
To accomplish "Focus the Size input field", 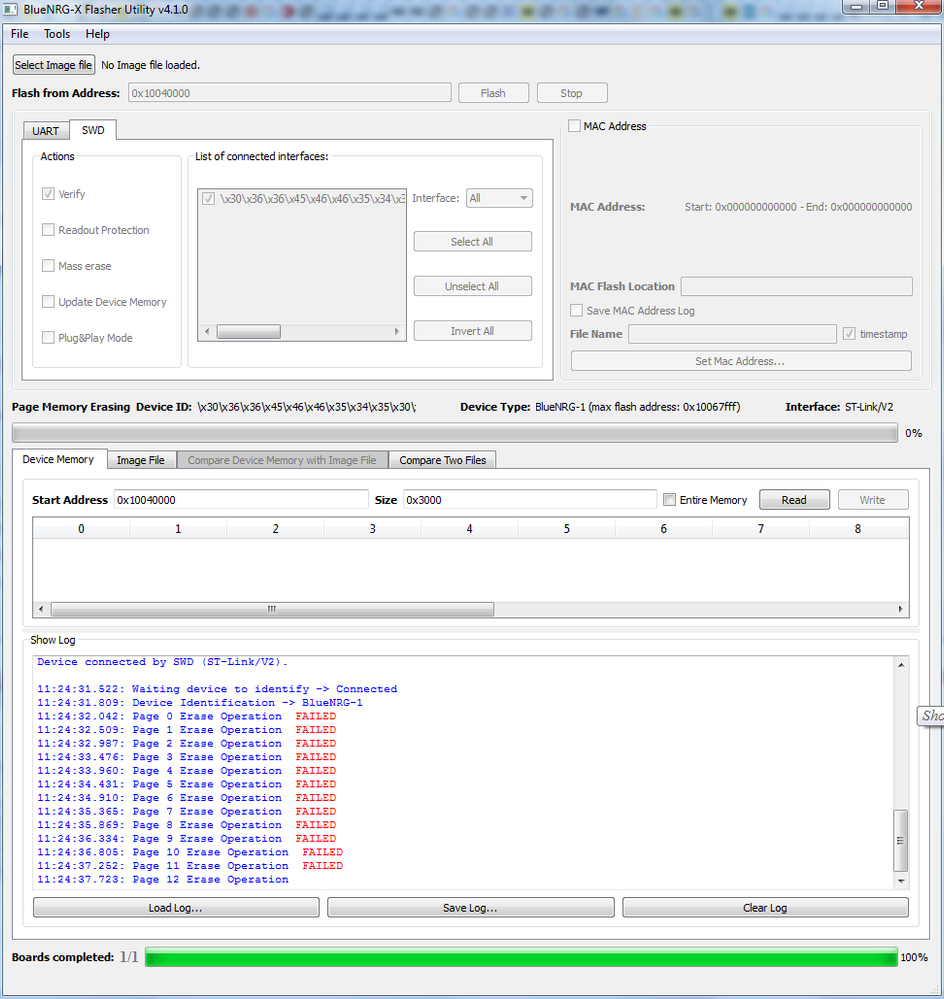I will coord(529,500).
